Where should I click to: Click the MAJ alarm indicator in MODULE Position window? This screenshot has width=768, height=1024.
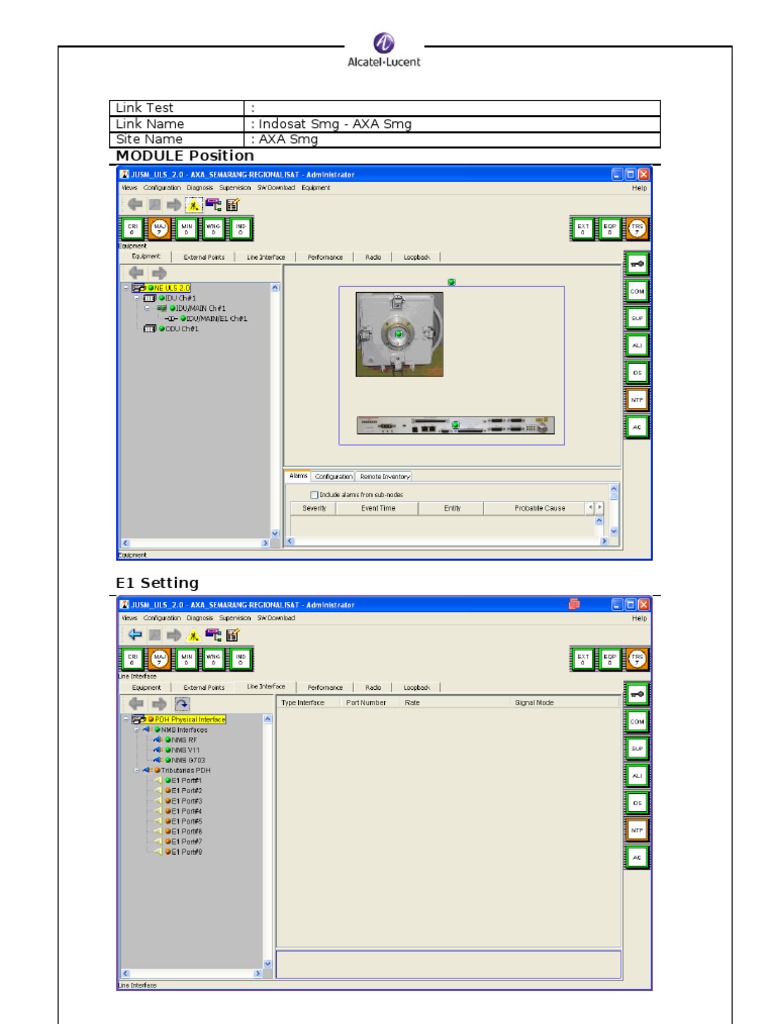point(159,229)
